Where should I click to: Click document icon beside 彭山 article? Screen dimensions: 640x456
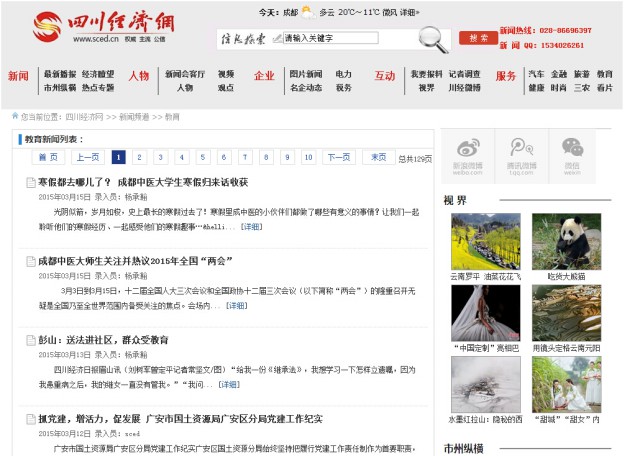coord(31,340)
